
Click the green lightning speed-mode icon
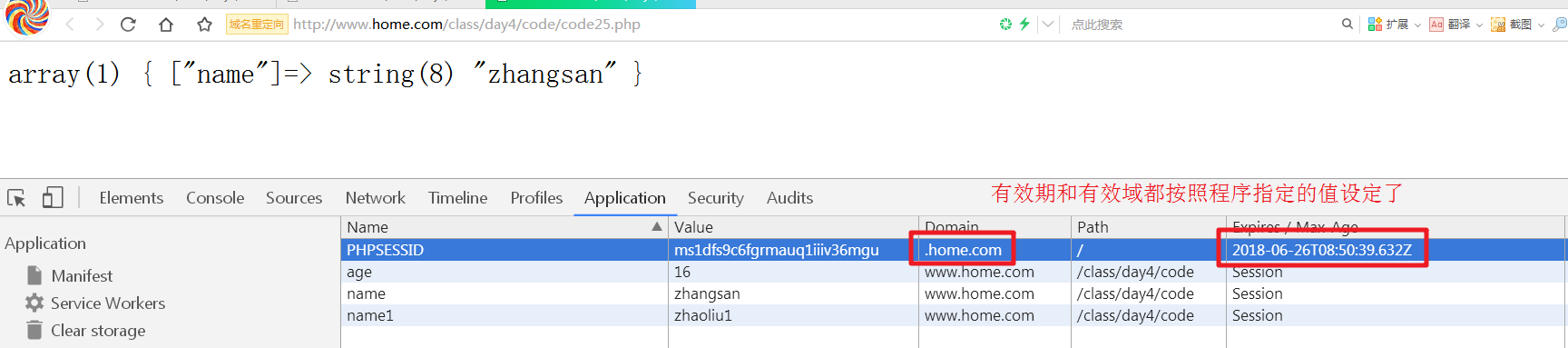[x=1024, y=25]
